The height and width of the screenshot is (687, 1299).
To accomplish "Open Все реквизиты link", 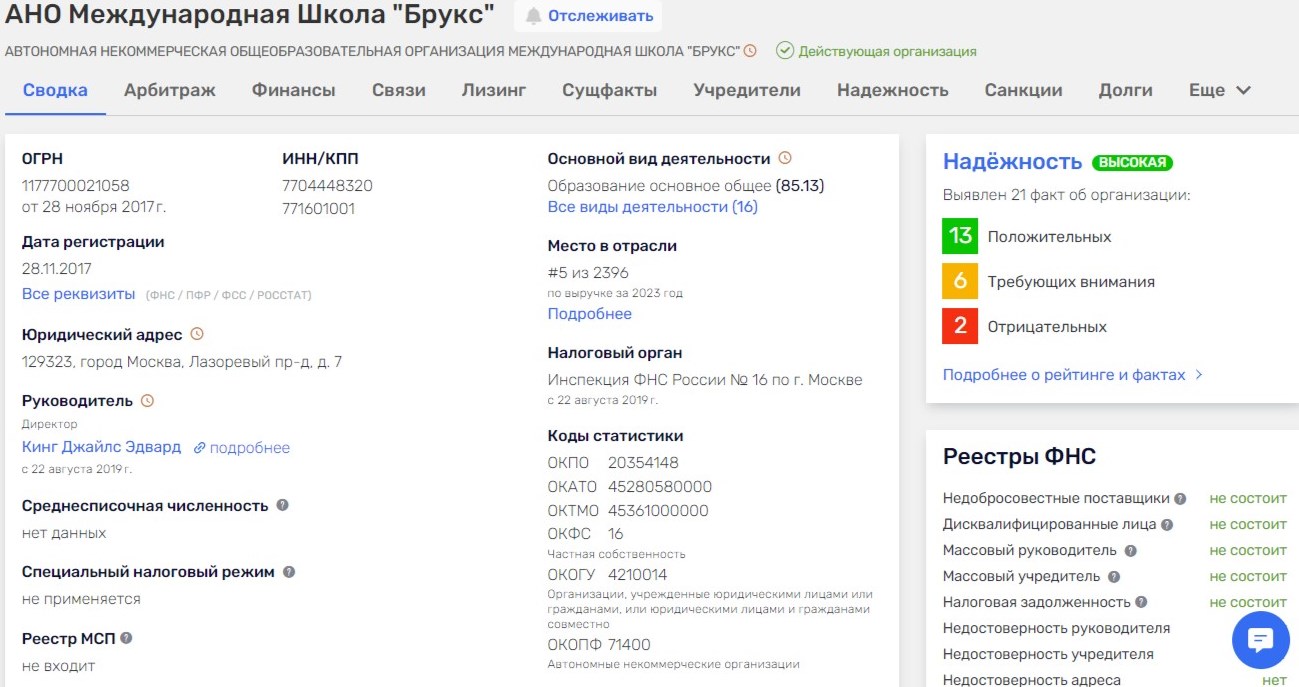I will point(78,294).
